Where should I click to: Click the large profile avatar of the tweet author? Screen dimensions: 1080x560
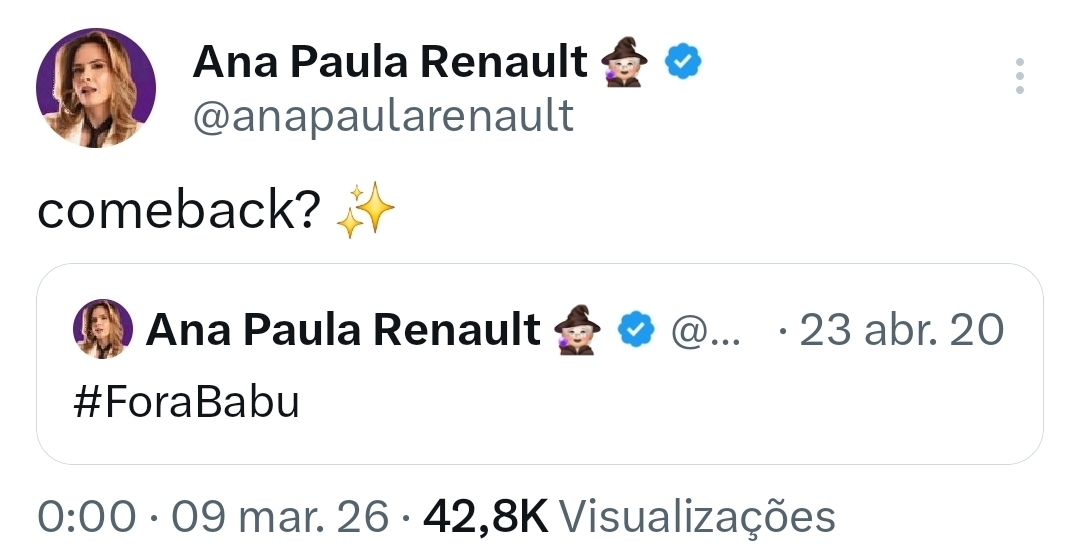96,88
